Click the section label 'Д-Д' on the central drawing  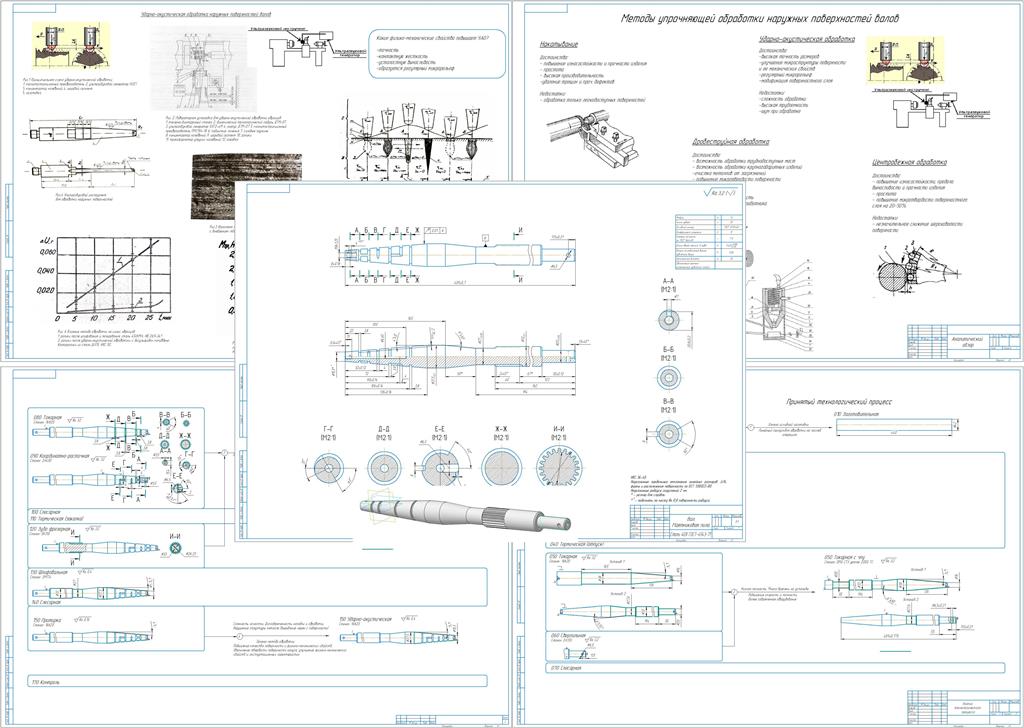click(383, 429)
